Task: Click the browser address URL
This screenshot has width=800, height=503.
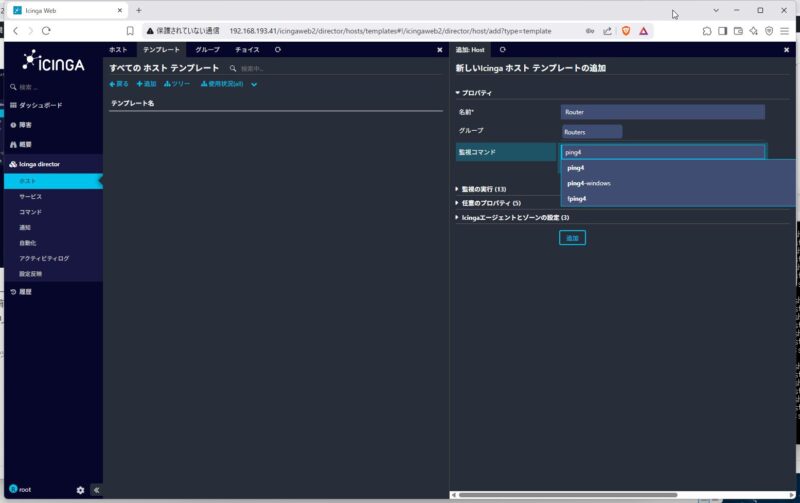Action: pyautogui.click(x=390, y=31)
